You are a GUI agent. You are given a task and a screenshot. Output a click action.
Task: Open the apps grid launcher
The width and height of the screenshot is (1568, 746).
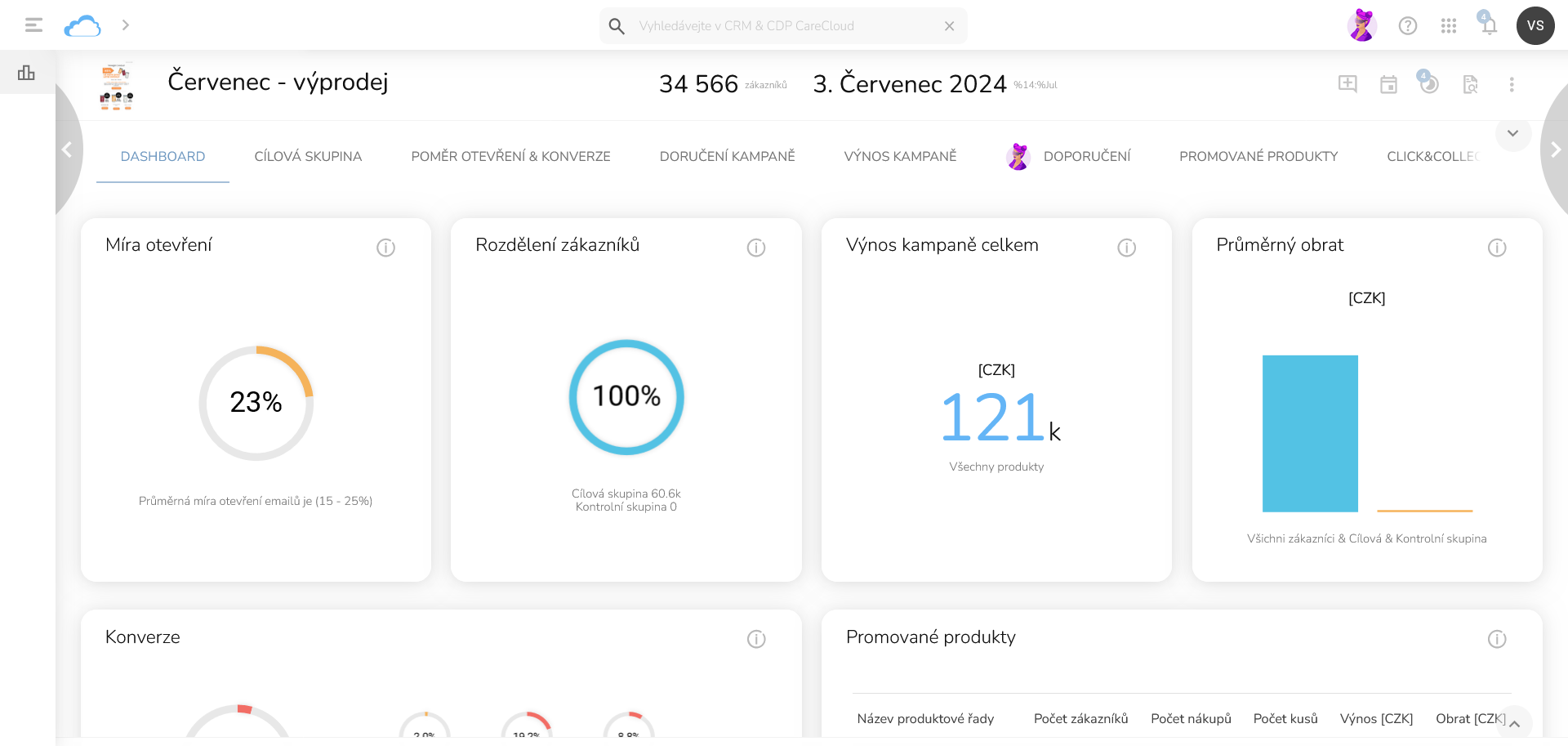tap(1449, 26)
